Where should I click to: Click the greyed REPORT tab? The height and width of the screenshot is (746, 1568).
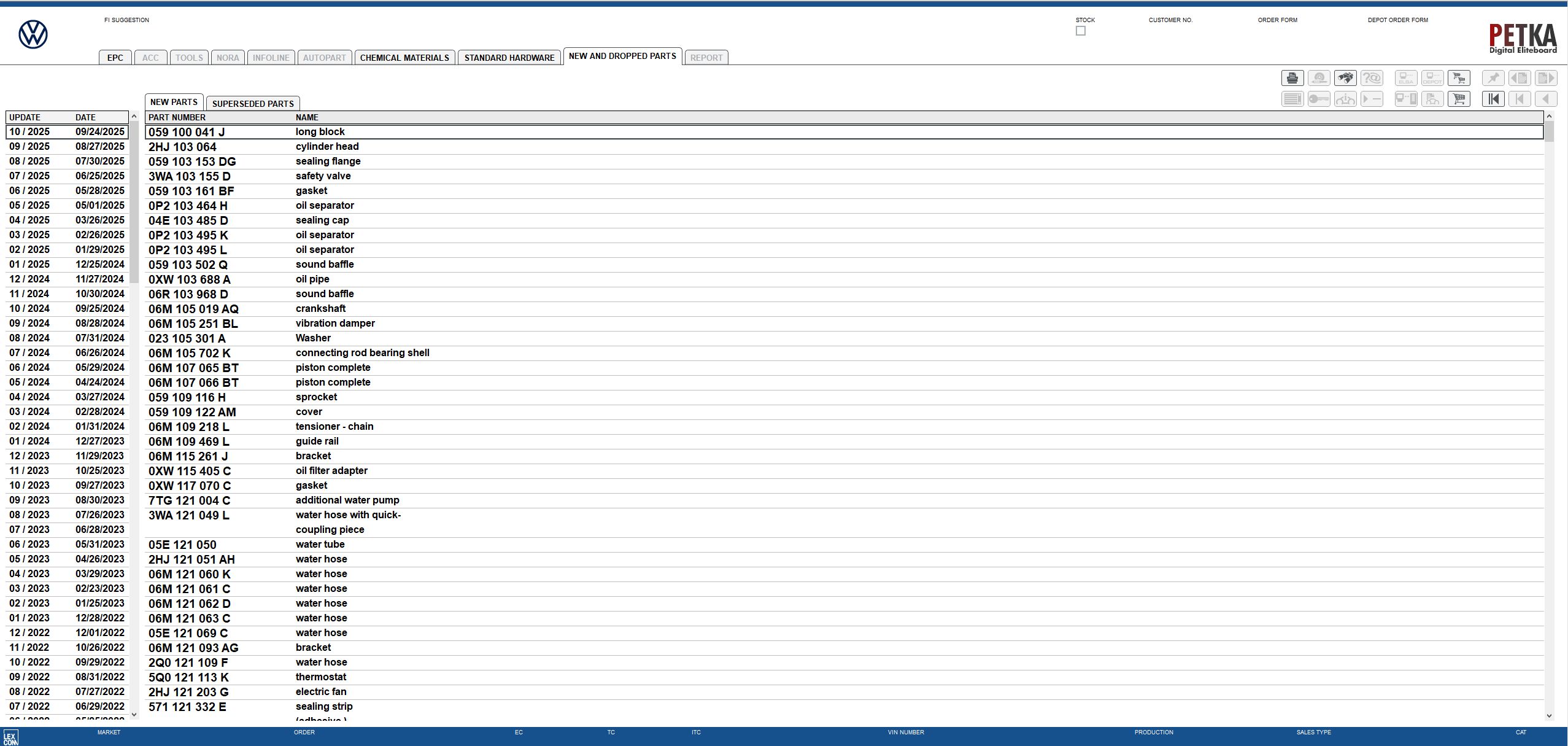point(706,58)
